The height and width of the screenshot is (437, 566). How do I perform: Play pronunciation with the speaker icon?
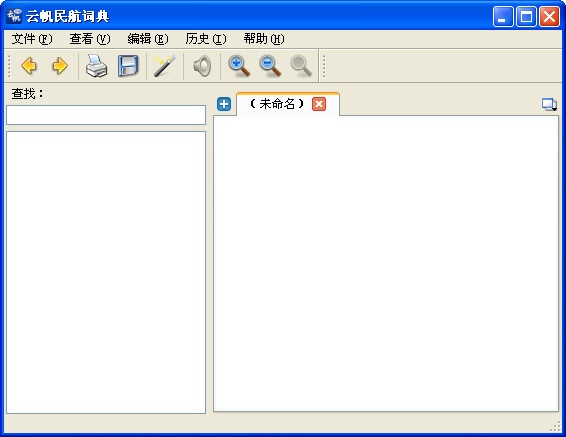202,66
